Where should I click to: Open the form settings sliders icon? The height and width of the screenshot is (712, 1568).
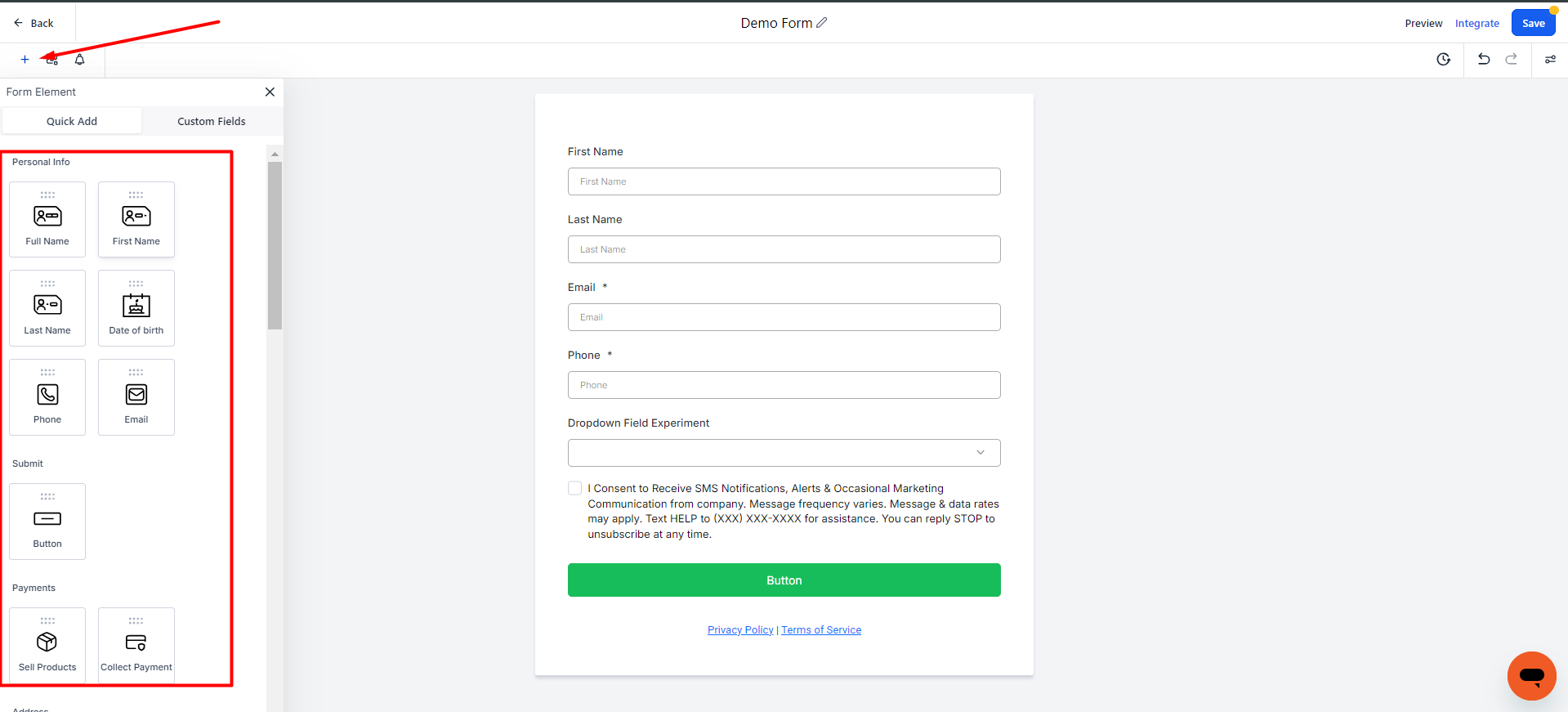[1550, 60]
